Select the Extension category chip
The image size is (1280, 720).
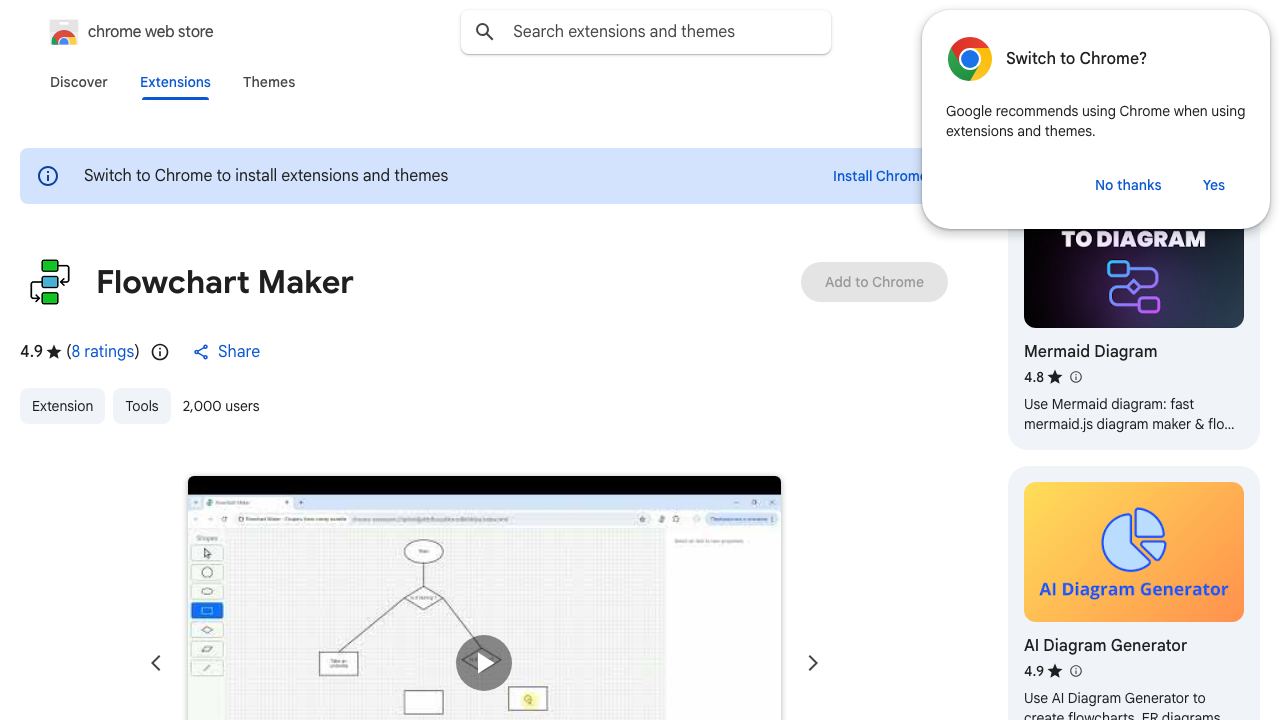point(62,406)
